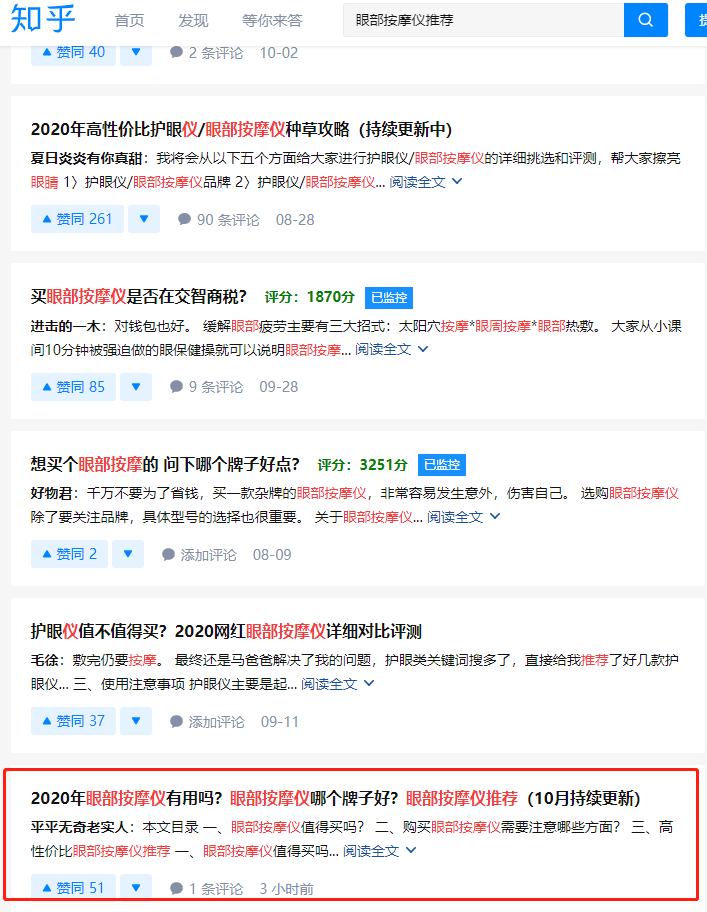The height and width of the screenshot is (912, 707).
Task: Click score text 评分: 1870分
Action: 309,297
